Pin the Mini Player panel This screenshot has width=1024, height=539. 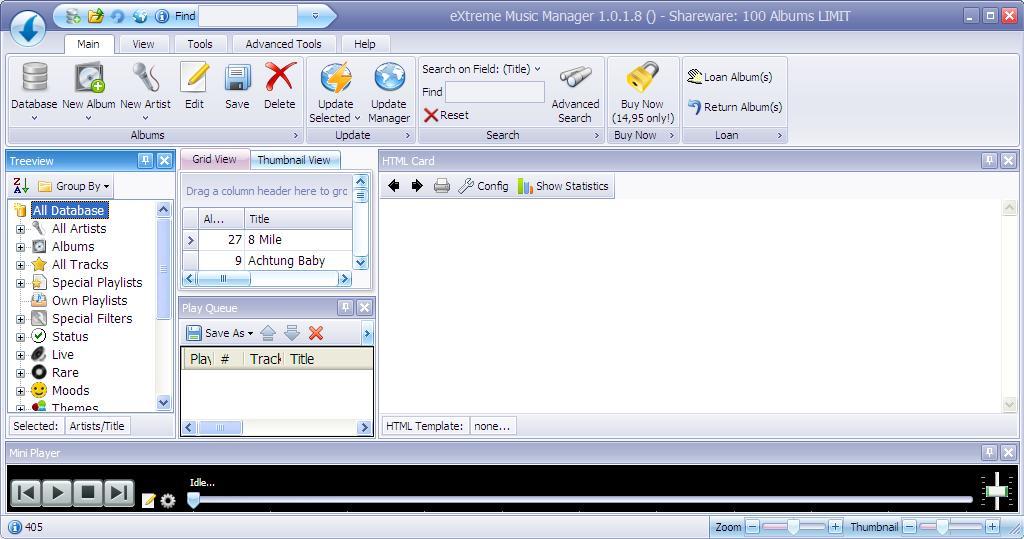989,452
